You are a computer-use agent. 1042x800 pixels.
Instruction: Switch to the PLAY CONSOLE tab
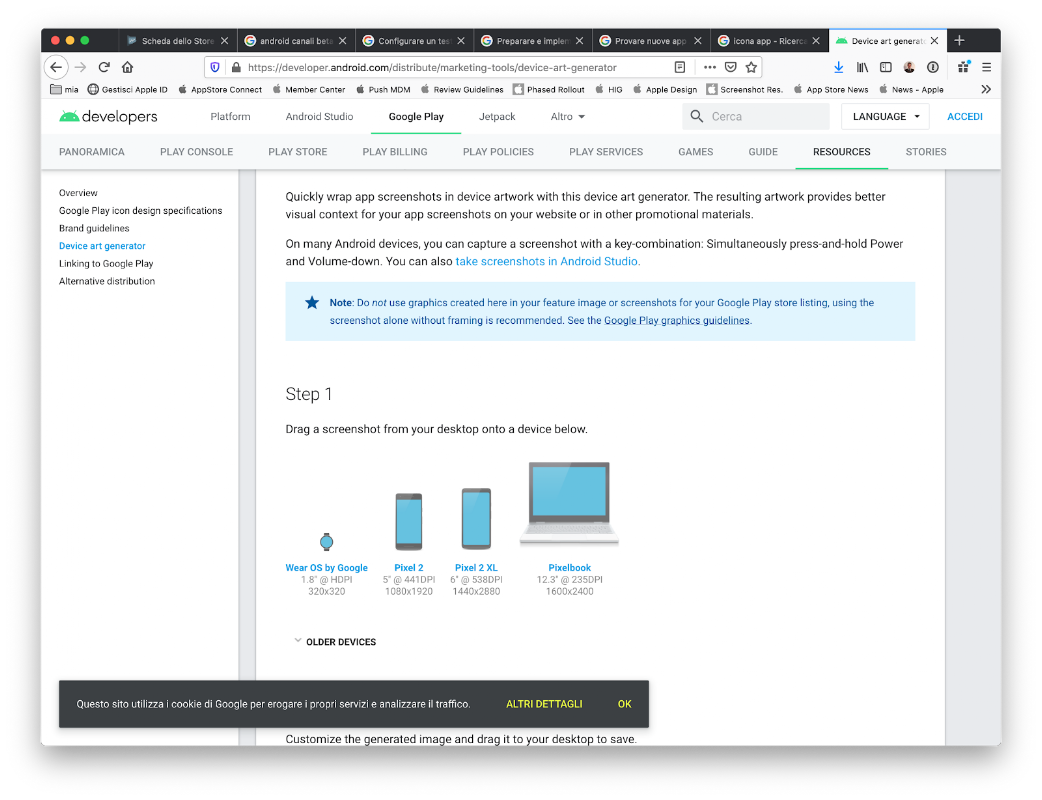pyautogui.click(x=196, y=151)
